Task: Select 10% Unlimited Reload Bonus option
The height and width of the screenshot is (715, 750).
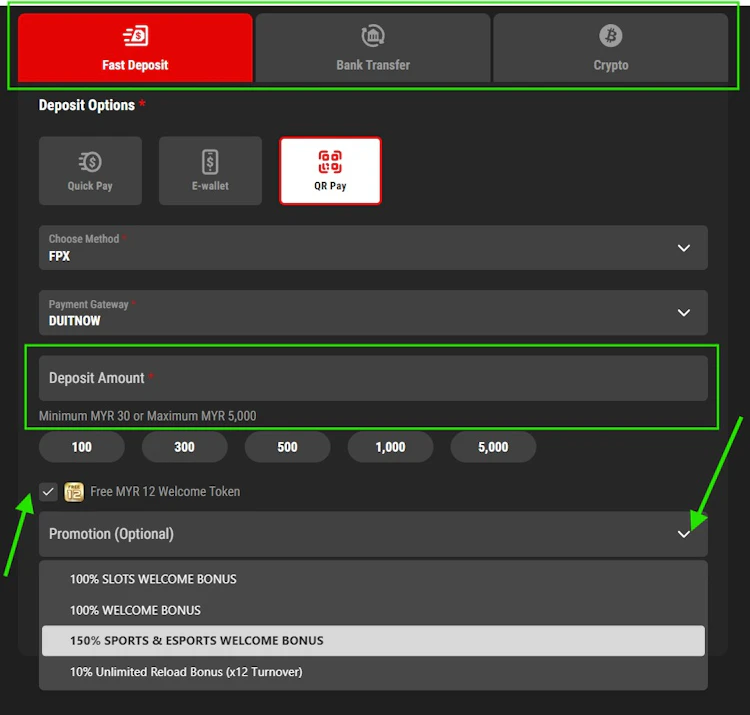Action: click(x=373, y=671)
